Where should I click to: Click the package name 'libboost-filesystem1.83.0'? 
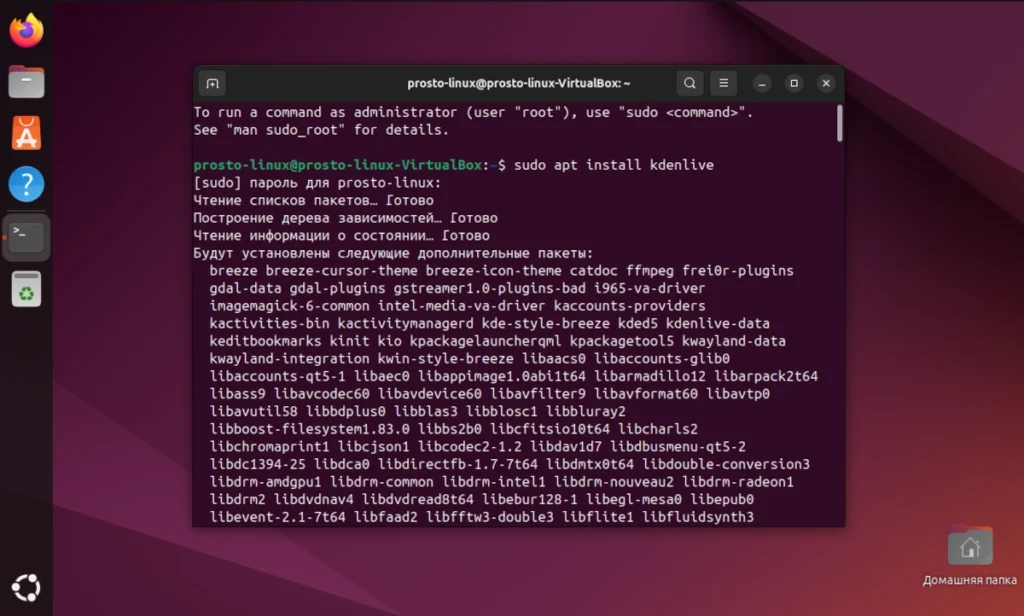click(x=310, y=430)
